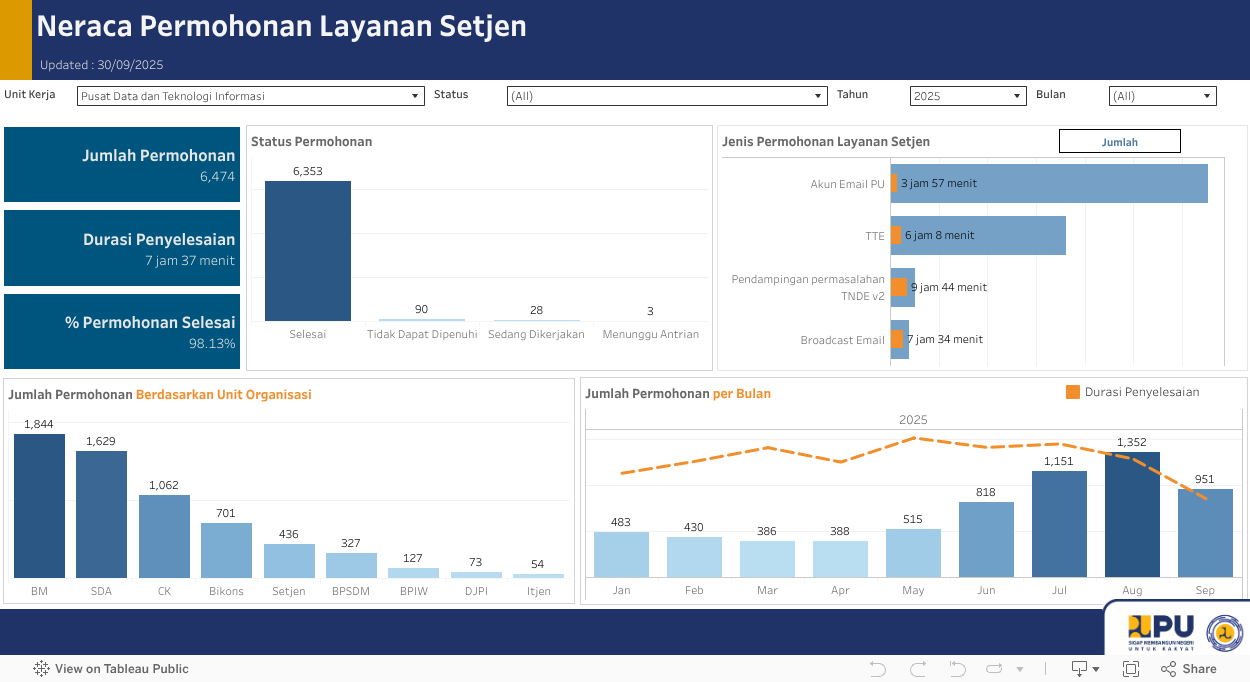
Task: Click the Tableau Public logo icon
Action: (x=42, y=669)
